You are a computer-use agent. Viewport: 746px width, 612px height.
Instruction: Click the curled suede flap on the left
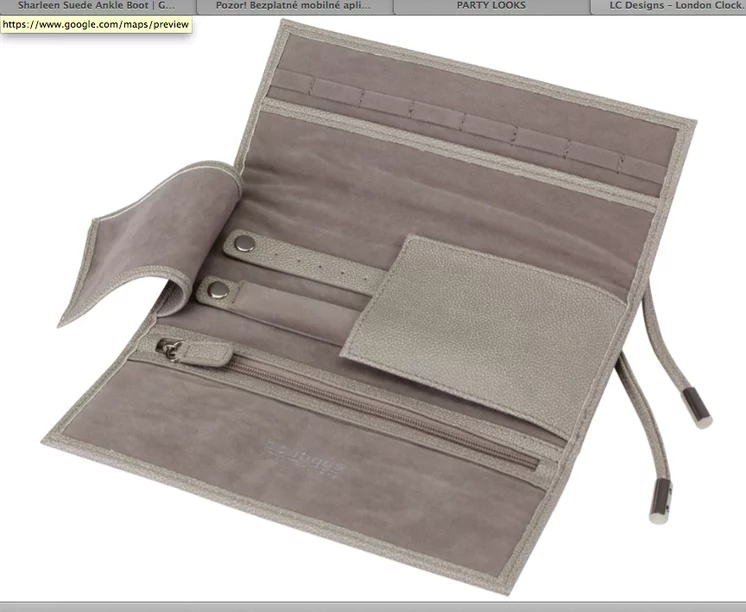click(x=152, y=243)
